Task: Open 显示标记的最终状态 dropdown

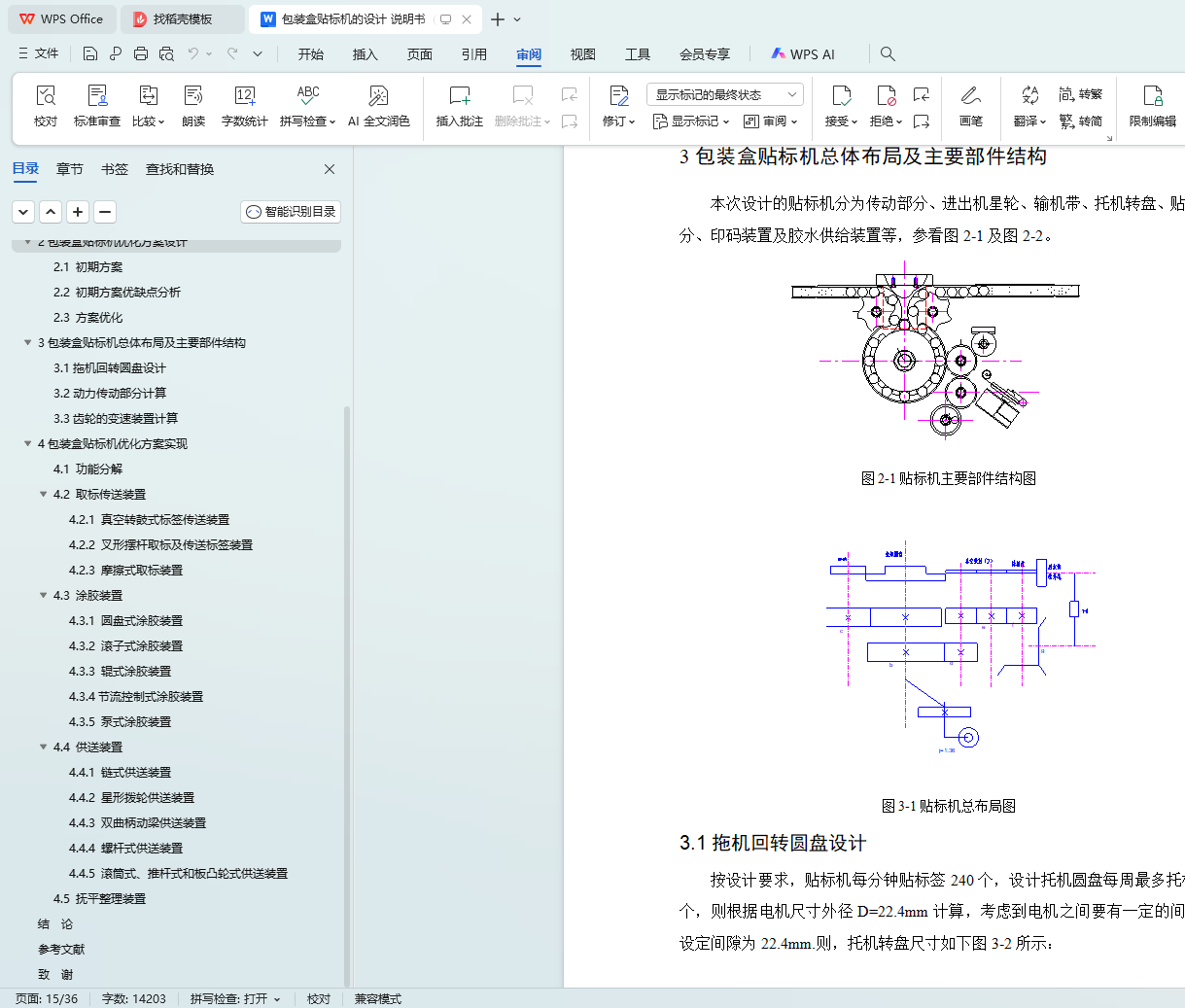Action: click(x=725, y=94)
